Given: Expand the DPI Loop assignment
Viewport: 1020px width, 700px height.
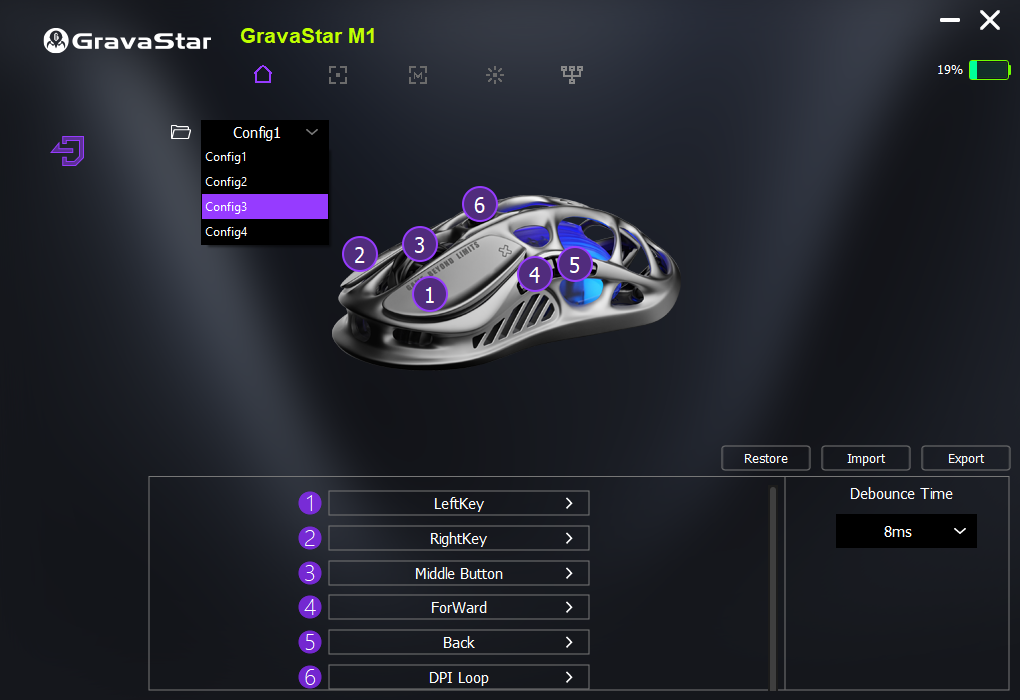Looking at the screenshot, I should click(459, 677).
